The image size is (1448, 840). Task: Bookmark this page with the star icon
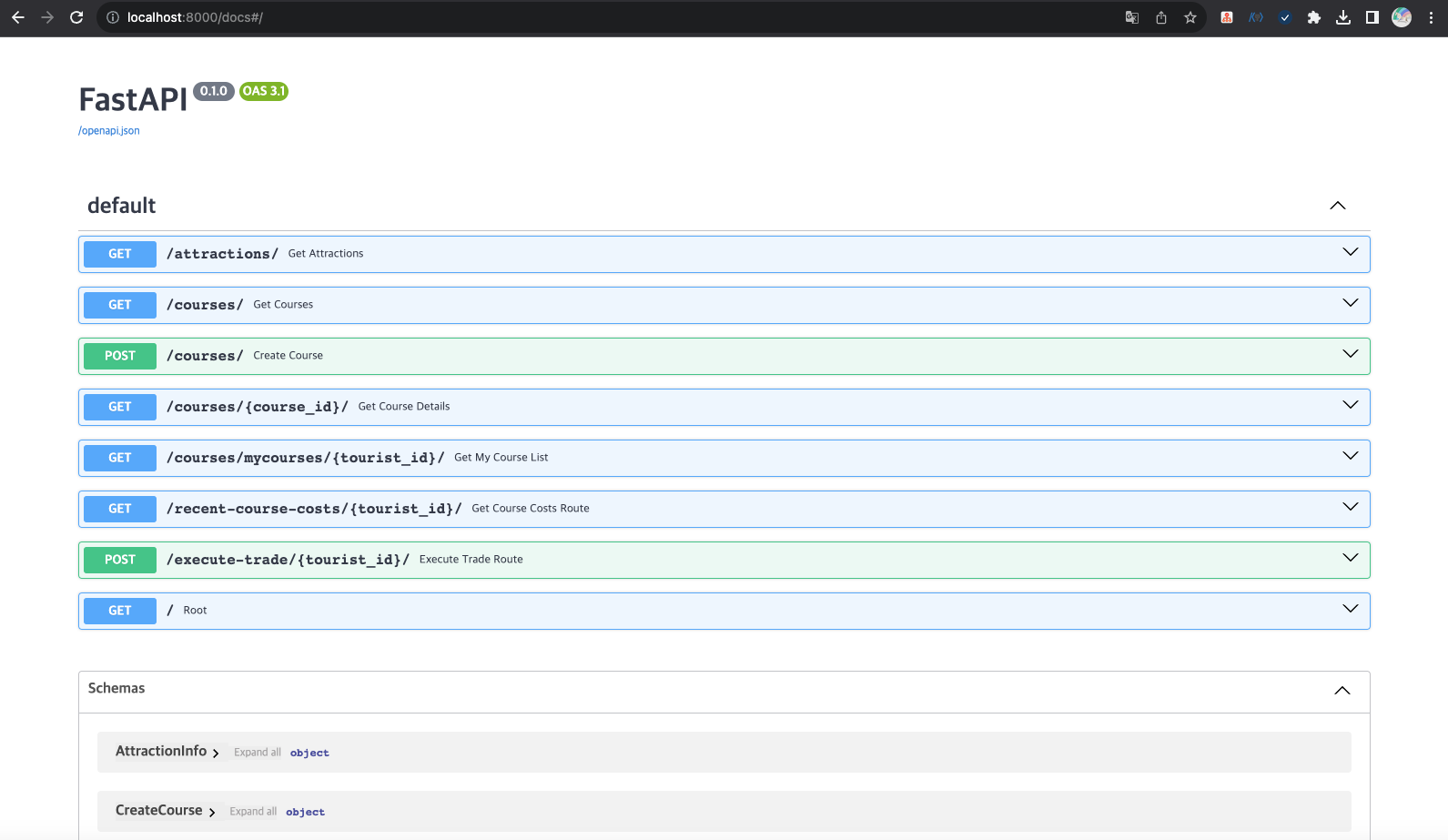pyautogui.click(x=1190, y=17)
